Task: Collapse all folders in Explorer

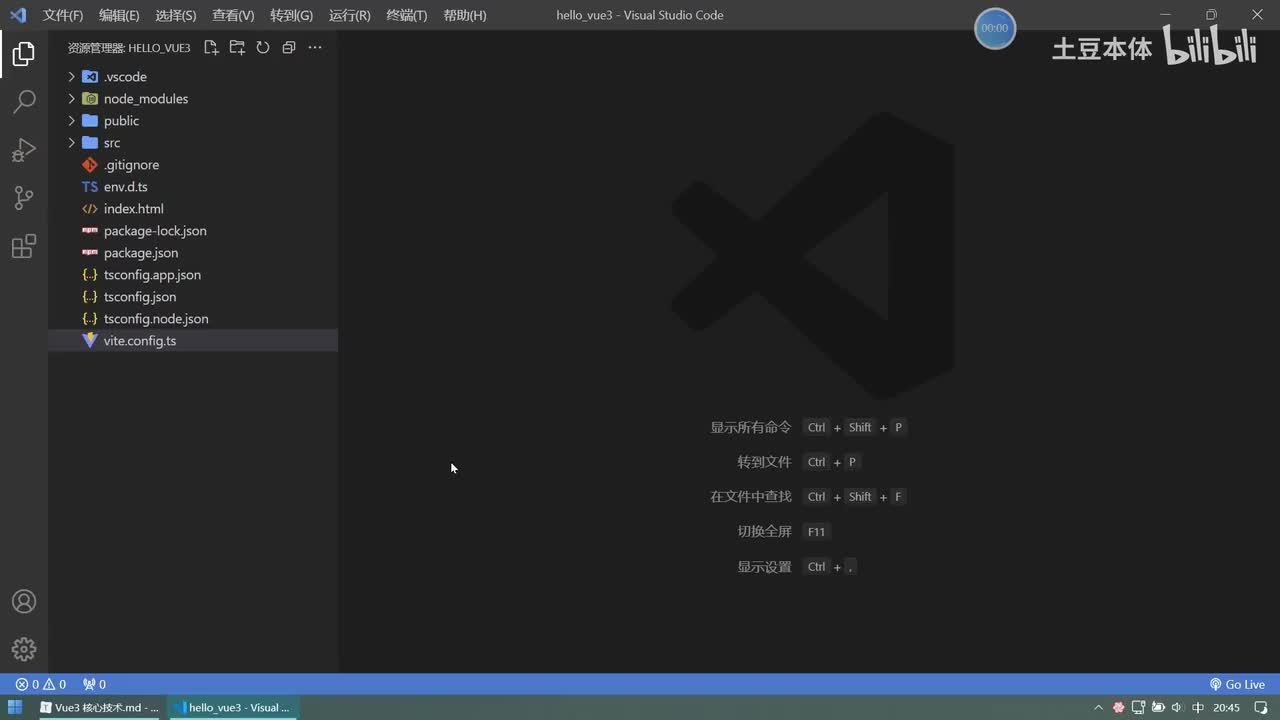Action: coord(289,47)
